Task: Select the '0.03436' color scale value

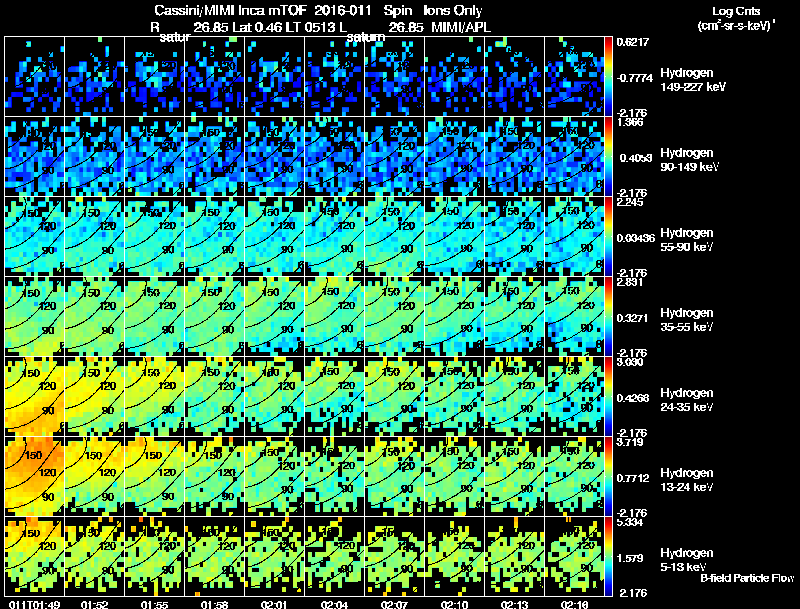Action: point(636,238)
